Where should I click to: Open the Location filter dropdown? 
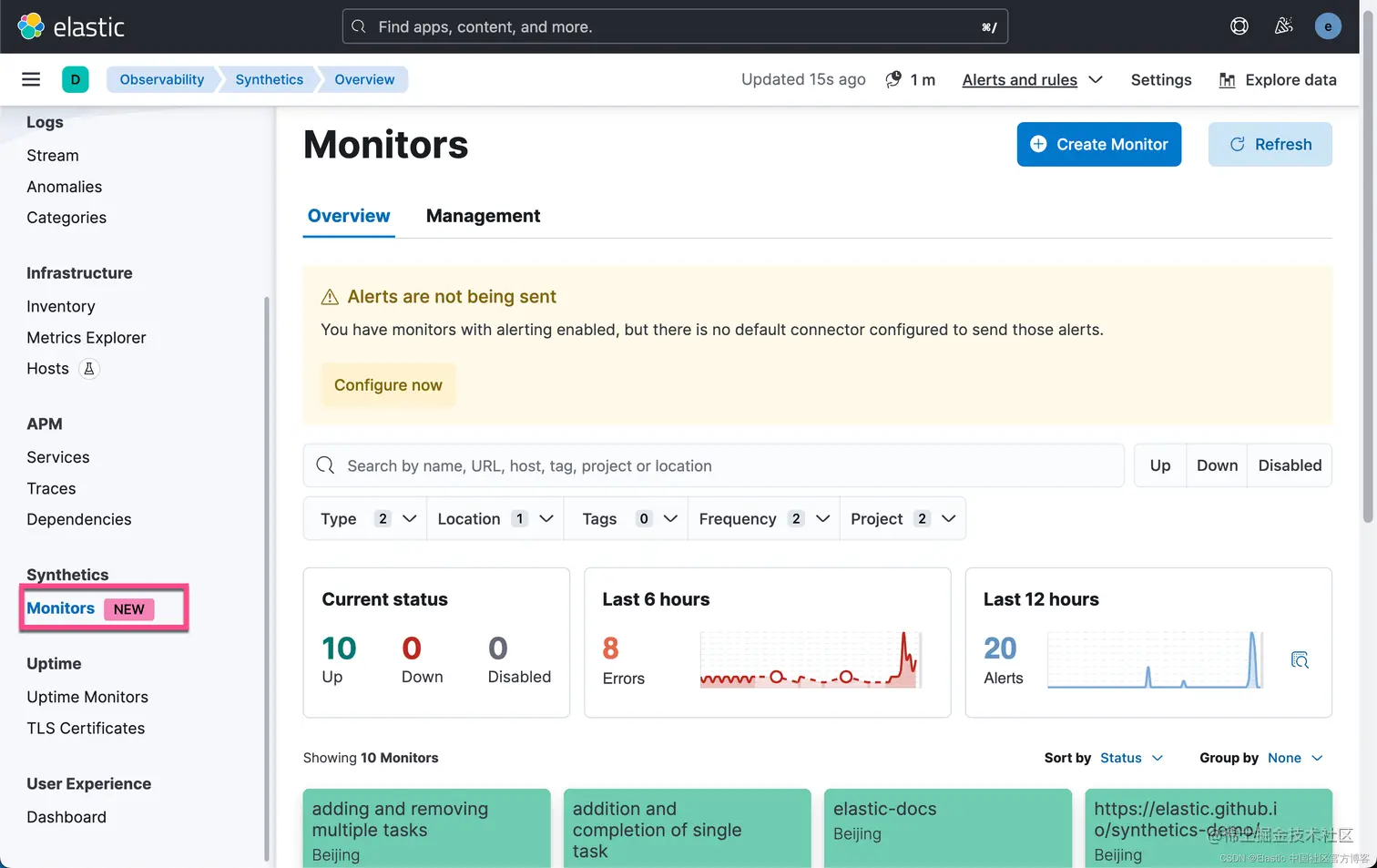pyautogui.click(x=495, y=518)
